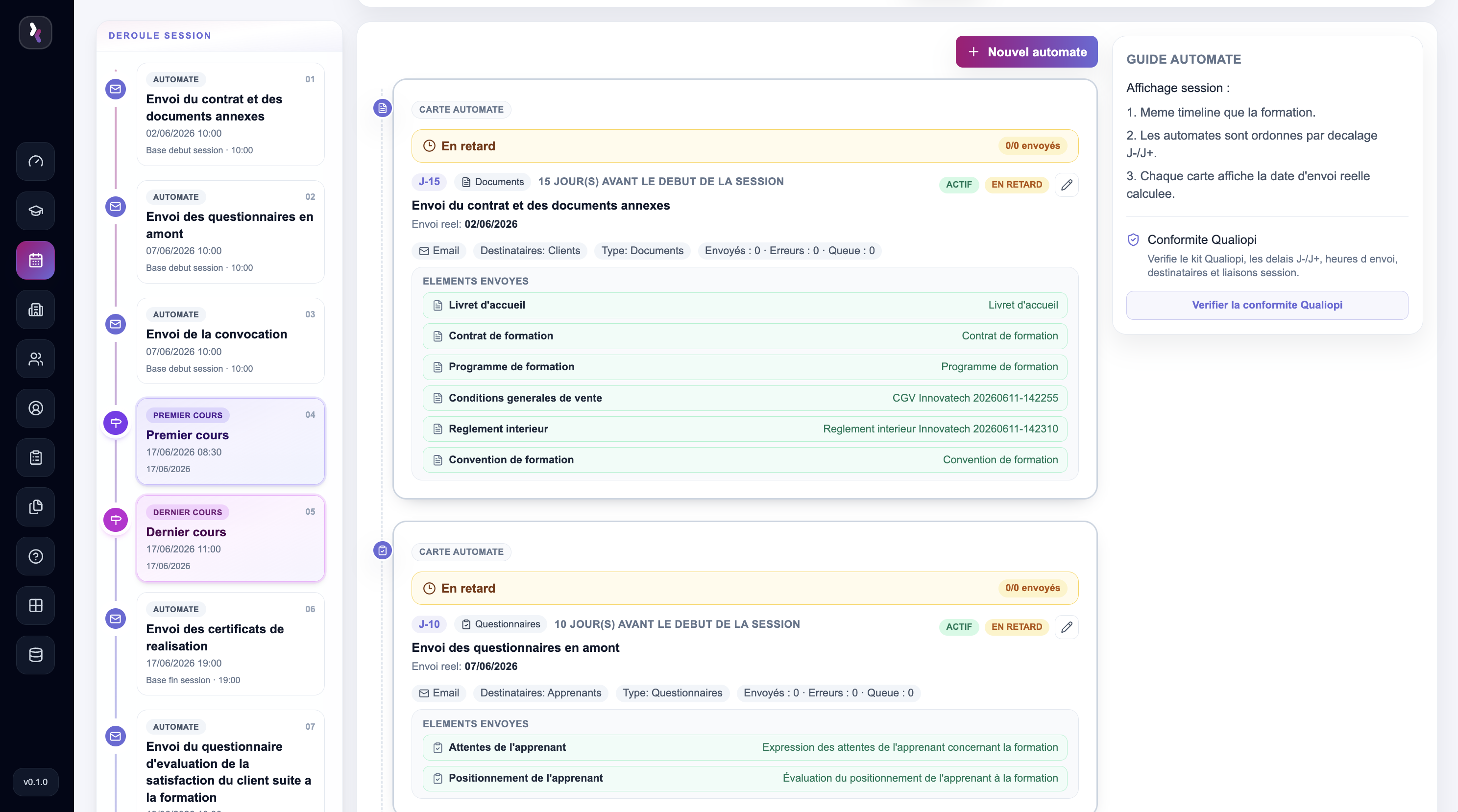Click the mail marker for automate 02
The height and width of the screenshot is (812, 1458).
pyautogui.click(x=116, y=207)
